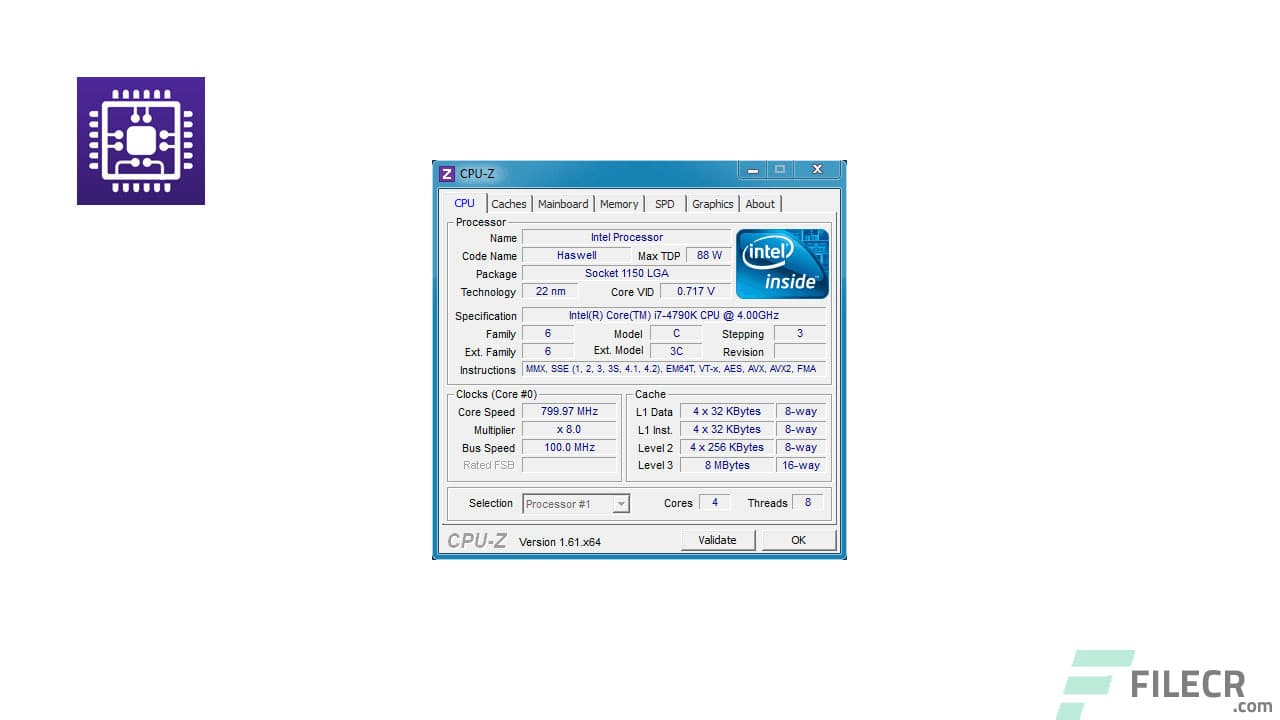
Task: Open the Graphics tab
Action: pyautogui.click(x=712, y=203)
